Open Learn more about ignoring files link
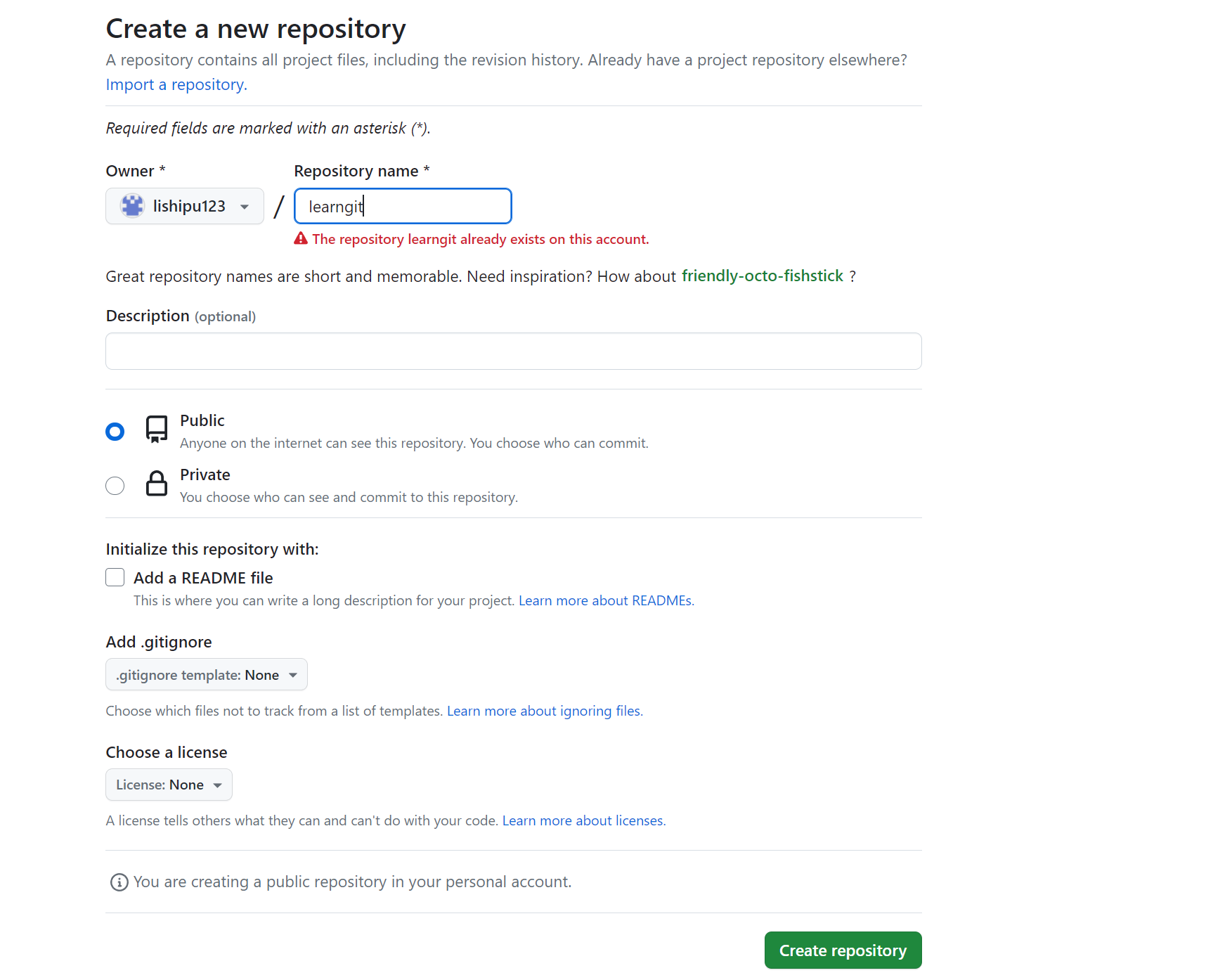 [x=545, y=711]
